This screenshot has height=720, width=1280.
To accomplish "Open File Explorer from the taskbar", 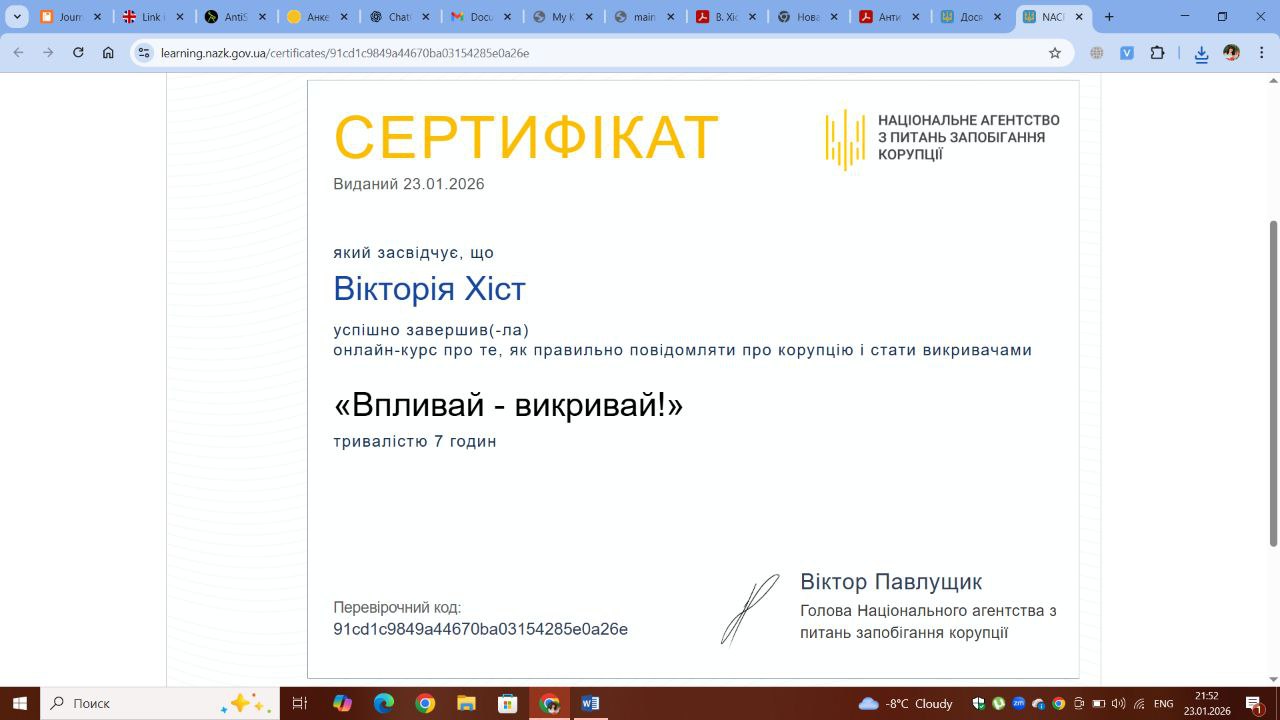I will 466,703.
